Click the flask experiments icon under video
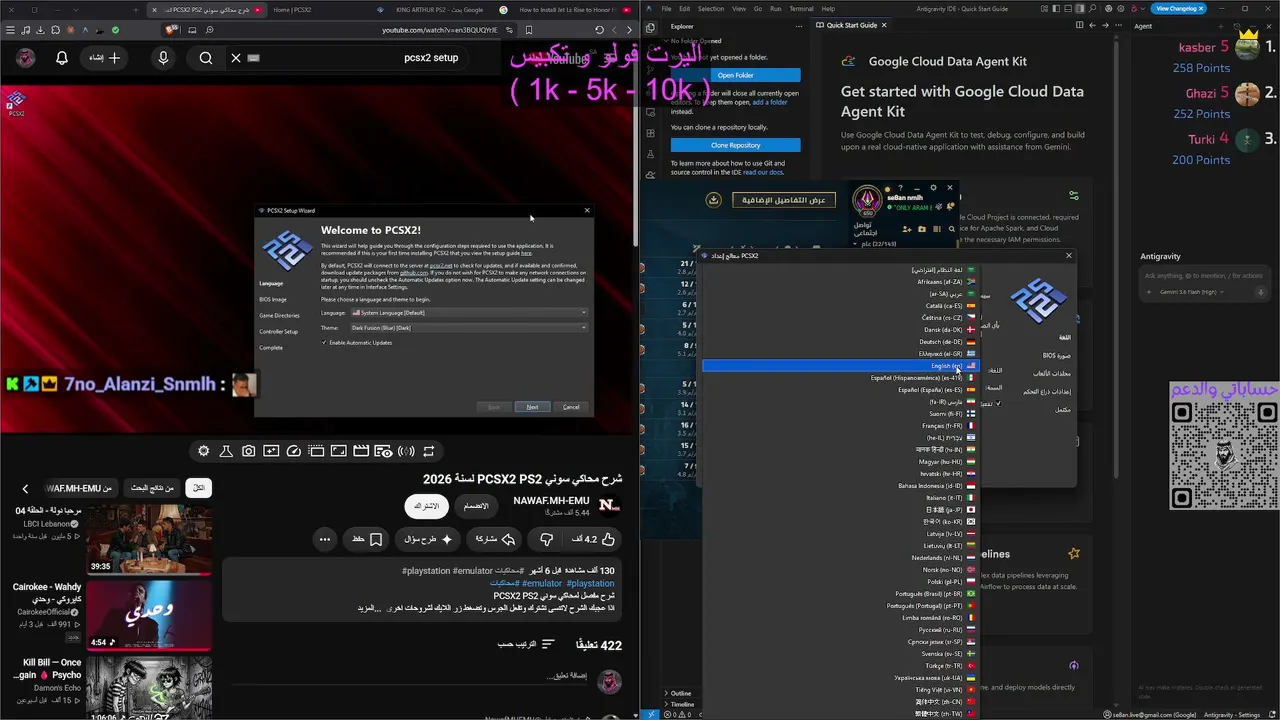The width and height of the screenshot is (1280, 720). tap(226, 451)
